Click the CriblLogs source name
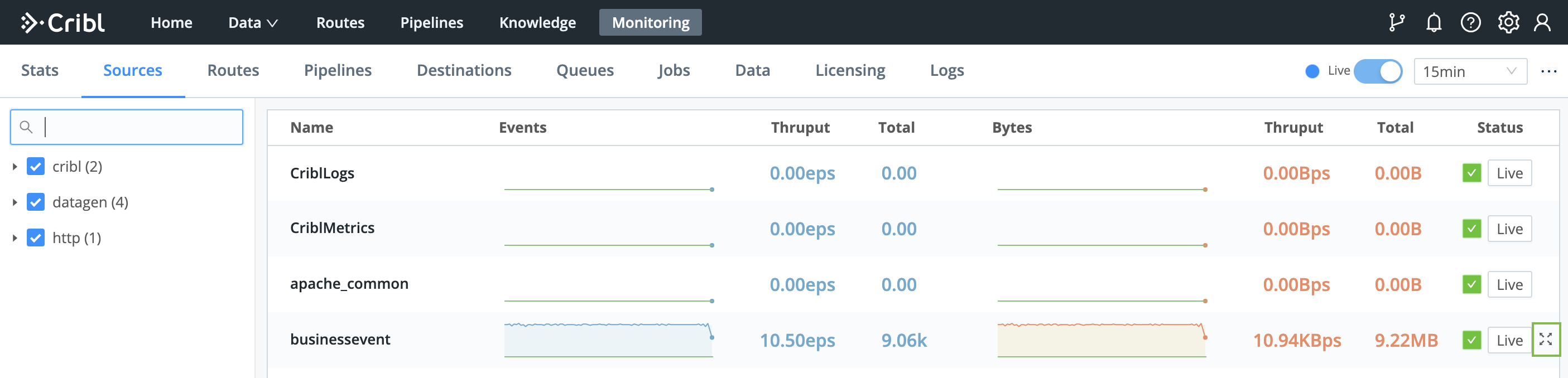The width and height of the screenshot is (1568, 378). pyautogui.click(x=322, y=173)
